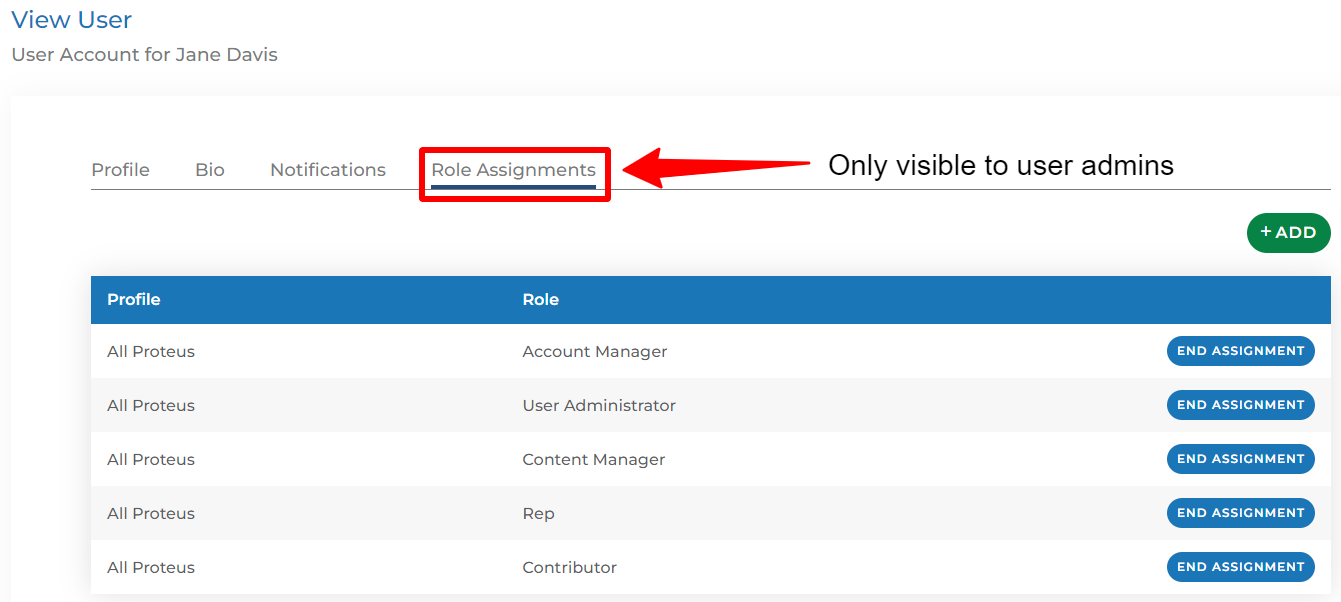Select the Content Manager role cell
The width and height of the screenshot is (1341, 602).
click(x=593, y=460)
